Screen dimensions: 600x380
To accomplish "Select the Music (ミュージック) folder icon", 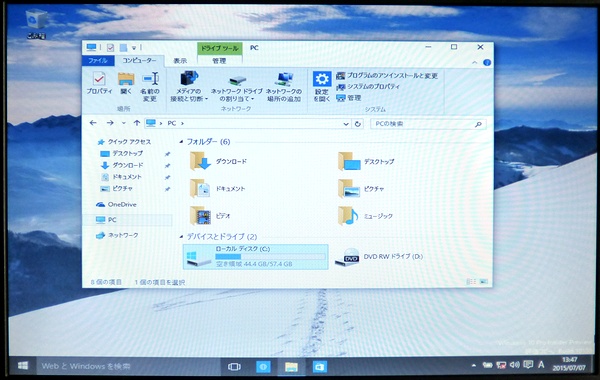I will [348, 215].
